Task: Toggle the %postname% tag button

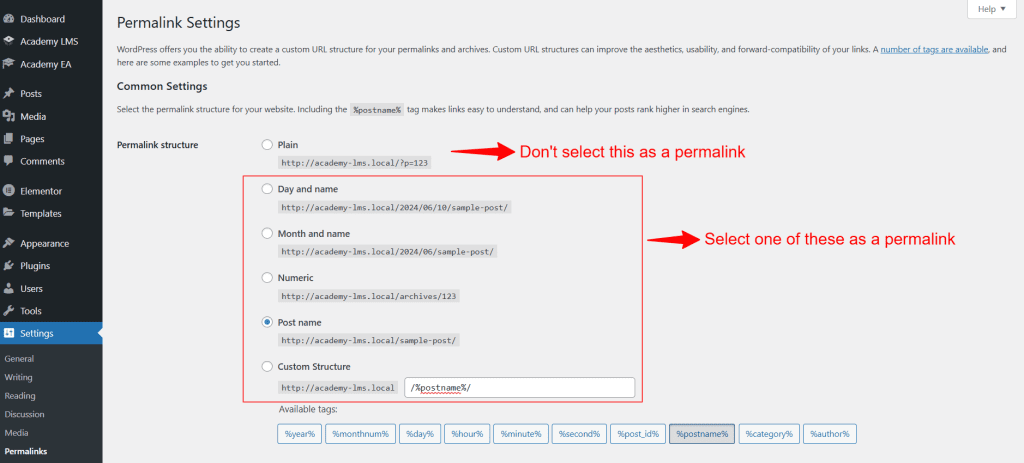Action: click(x=702, y=434)
